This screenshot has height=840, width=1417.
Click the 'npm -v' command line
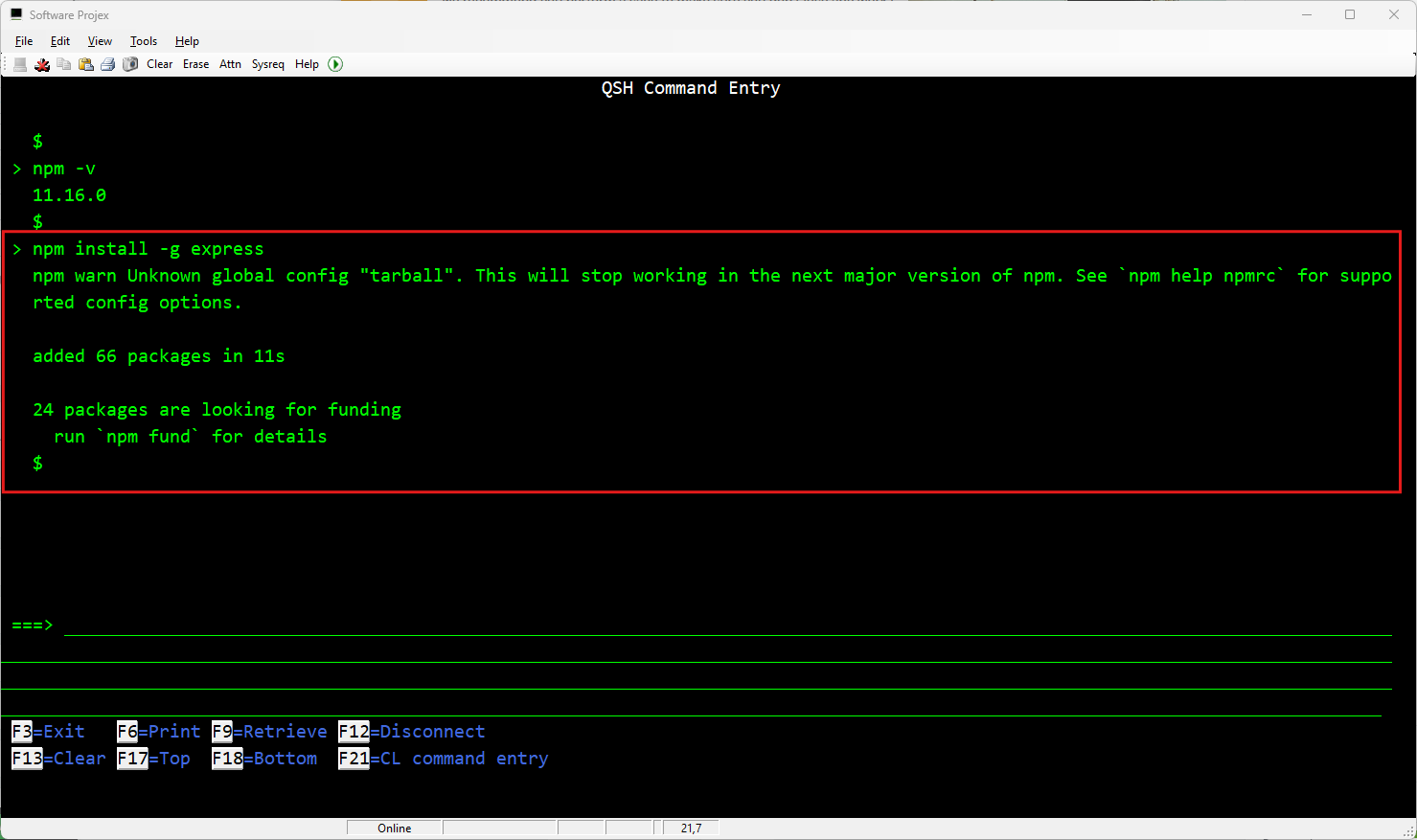point(64,169)
